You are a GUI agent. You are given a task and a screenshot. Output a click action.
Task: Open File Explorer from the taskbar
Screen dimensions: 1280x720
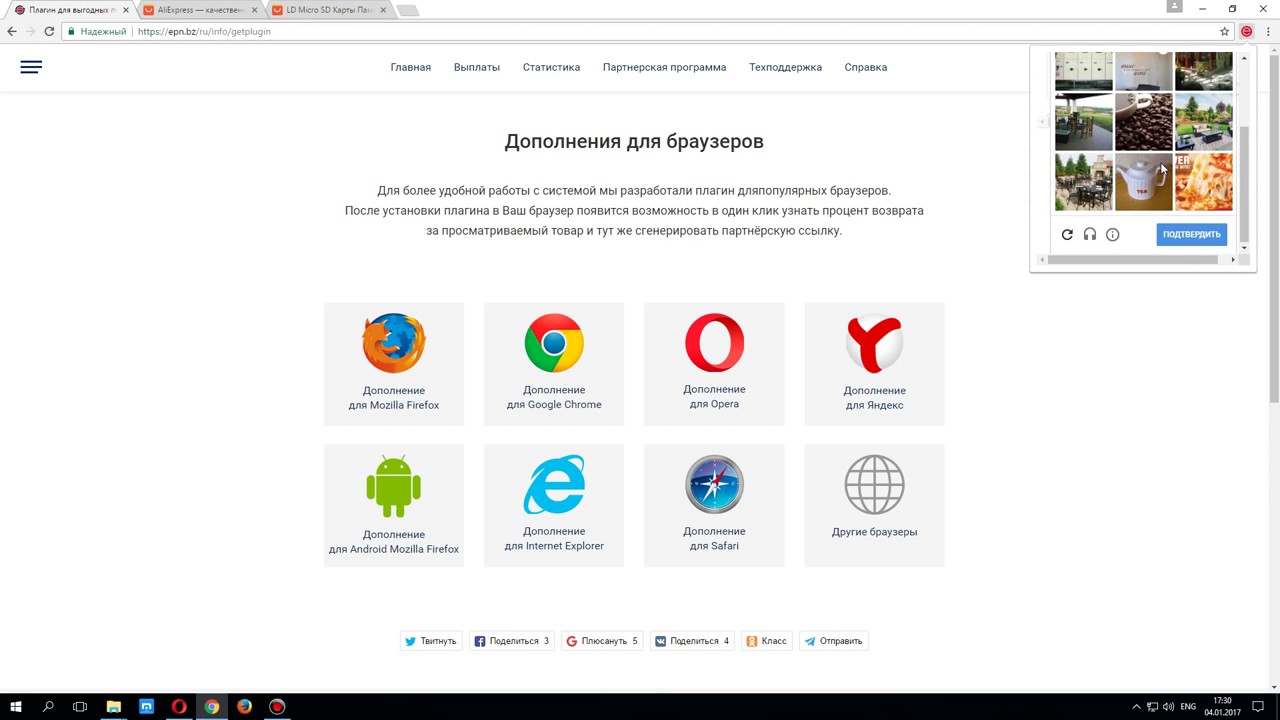(114, 707)
